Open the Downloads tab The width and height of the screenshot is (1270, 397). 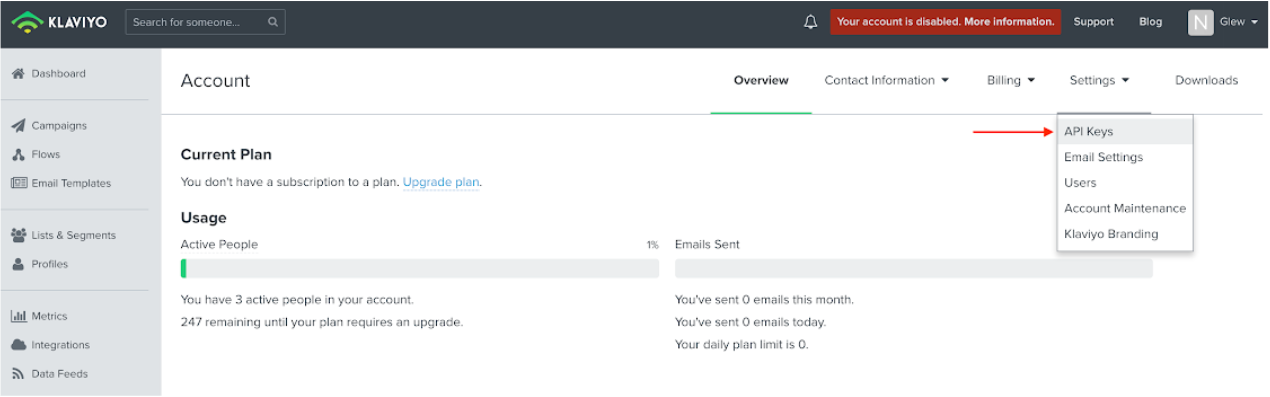pyautogui.click(x=1206, y=80)
